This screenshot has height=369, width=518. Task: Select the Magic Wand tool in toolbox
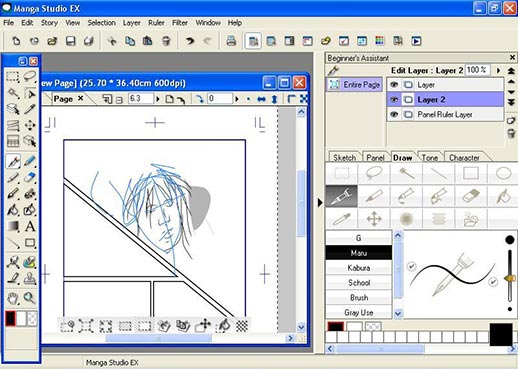pyautogui.click(x=13, y=93)
